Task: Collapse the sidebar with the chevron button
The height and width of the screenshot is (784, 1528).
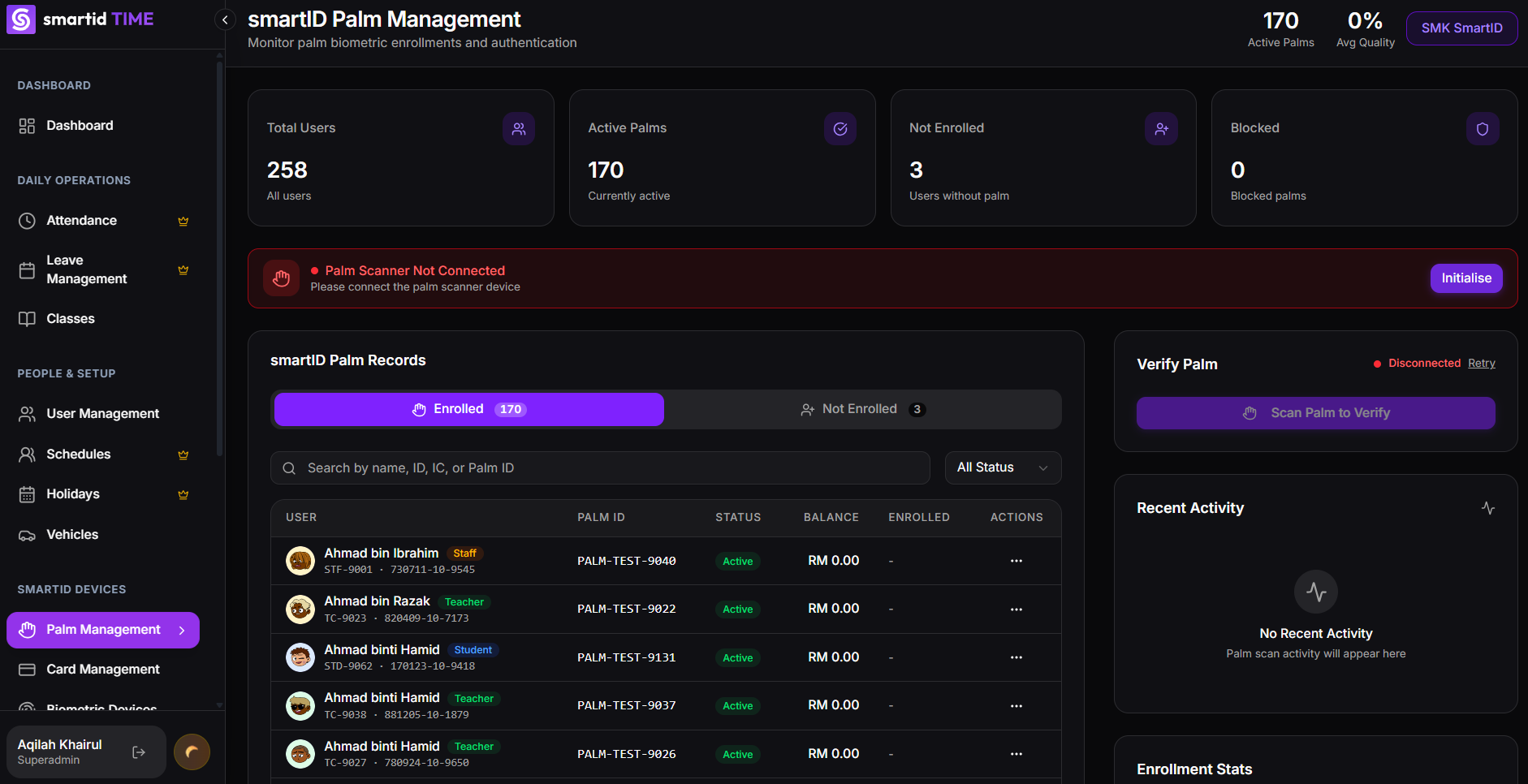Action: point(225,19)
